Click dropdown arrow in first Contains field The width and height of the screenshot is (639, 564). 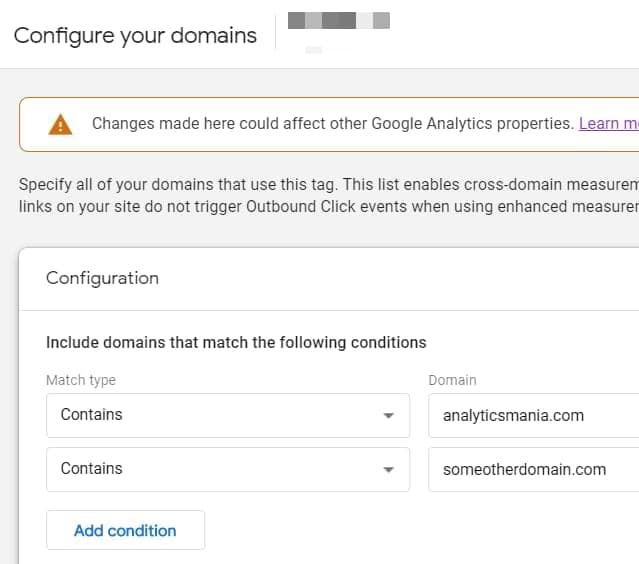pyautogui.click(x=389, y=416)
